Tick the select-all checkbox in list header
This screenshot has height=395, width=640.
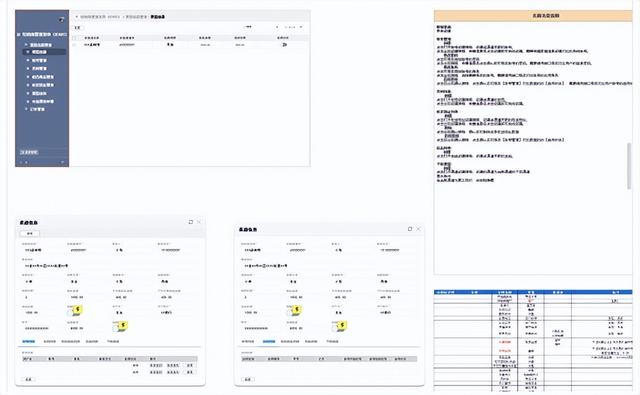(74, 38)
